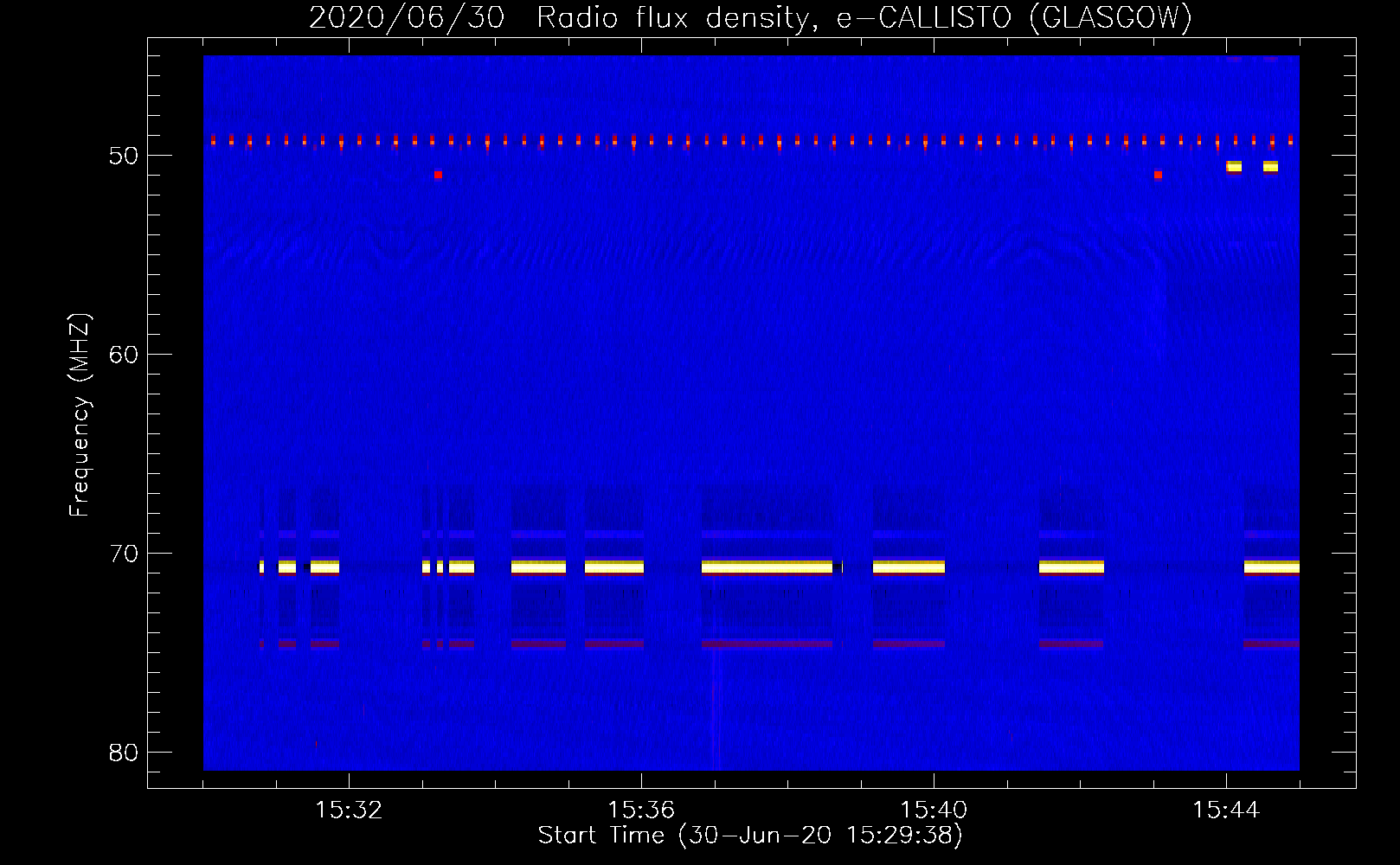The image size is (1400, 865).
Task: Click the 'Frequency (MHZ)' y-axis label
Action: (x=80, y=415)
